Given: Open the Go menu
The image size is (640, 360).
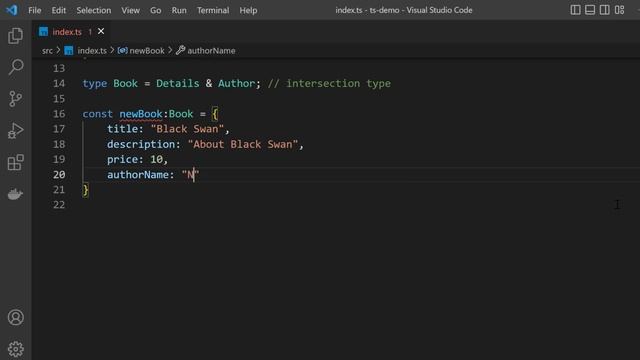Looking at the screenshot, I should (x=156, y=10).
